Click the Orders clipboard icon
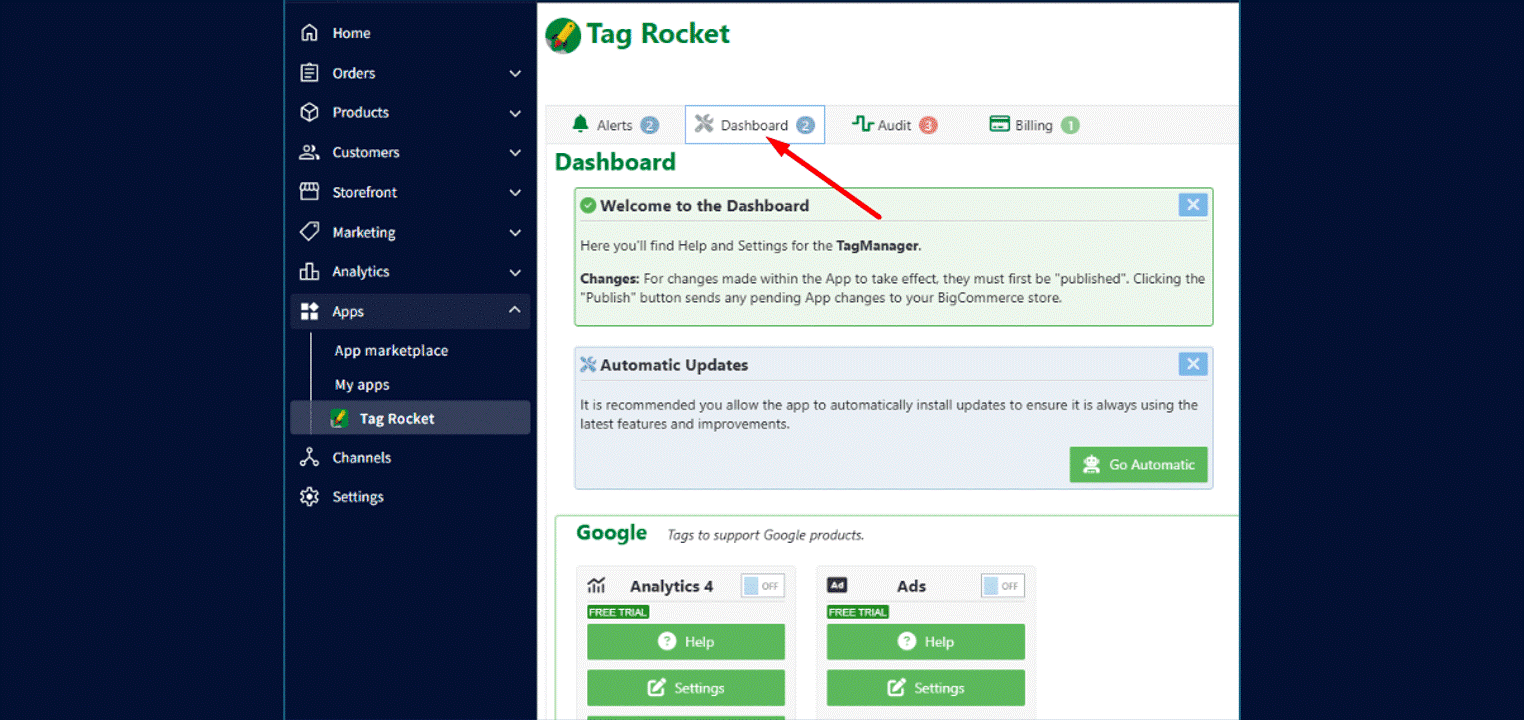The image size is (1524, 720). [310, 73]
